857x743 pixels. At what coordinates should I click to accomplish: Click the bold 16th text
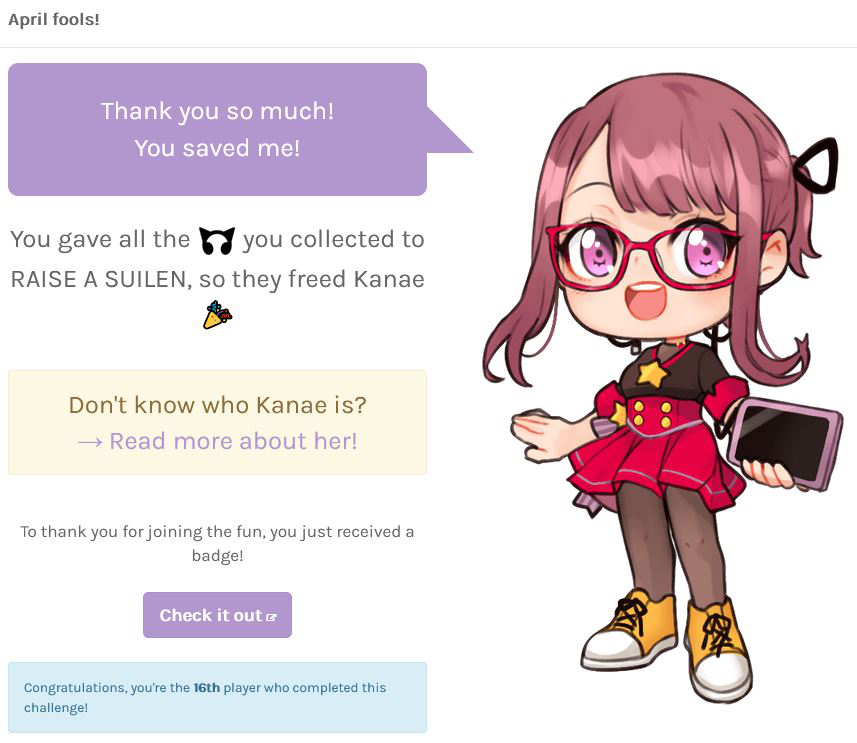207,688
